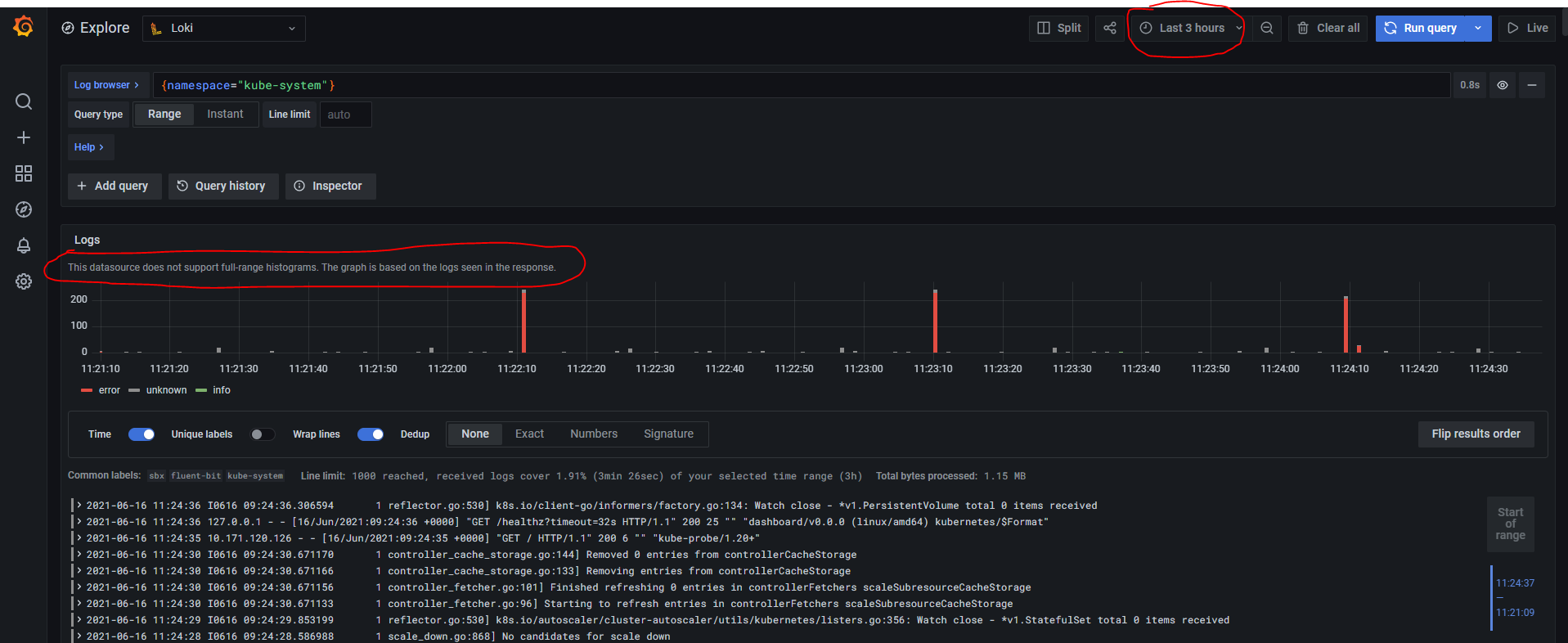
Task: Start Live log streaming
Action: pyautogui.click(x=1527, y=29)
